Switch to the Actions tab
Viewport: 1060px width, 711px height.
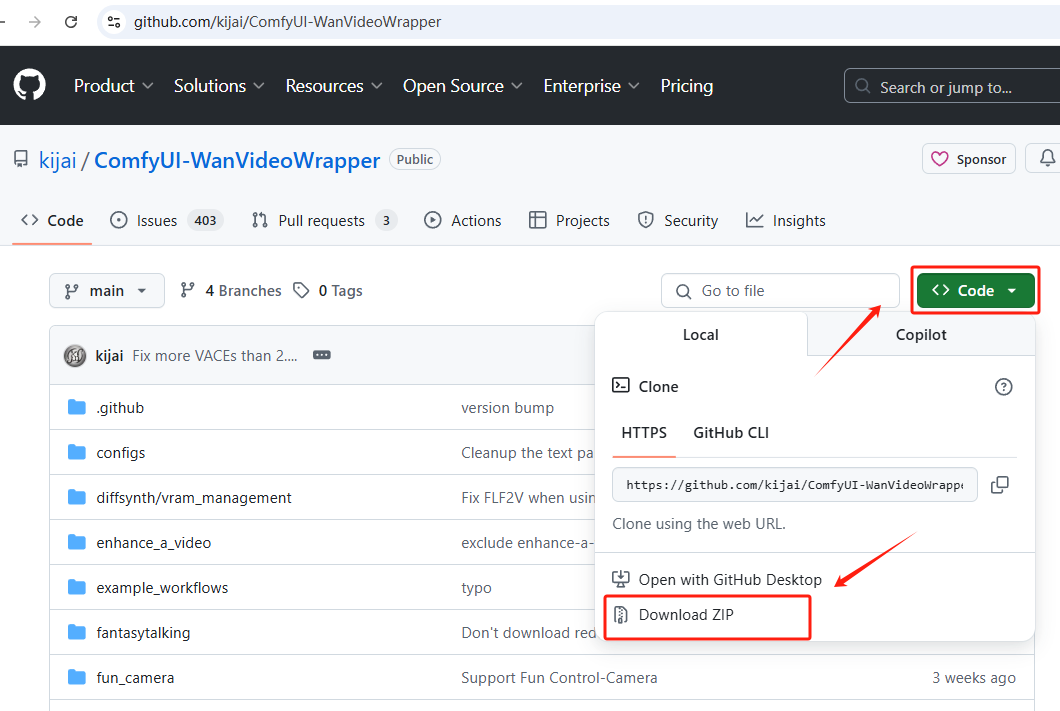(x=462, y=220)
